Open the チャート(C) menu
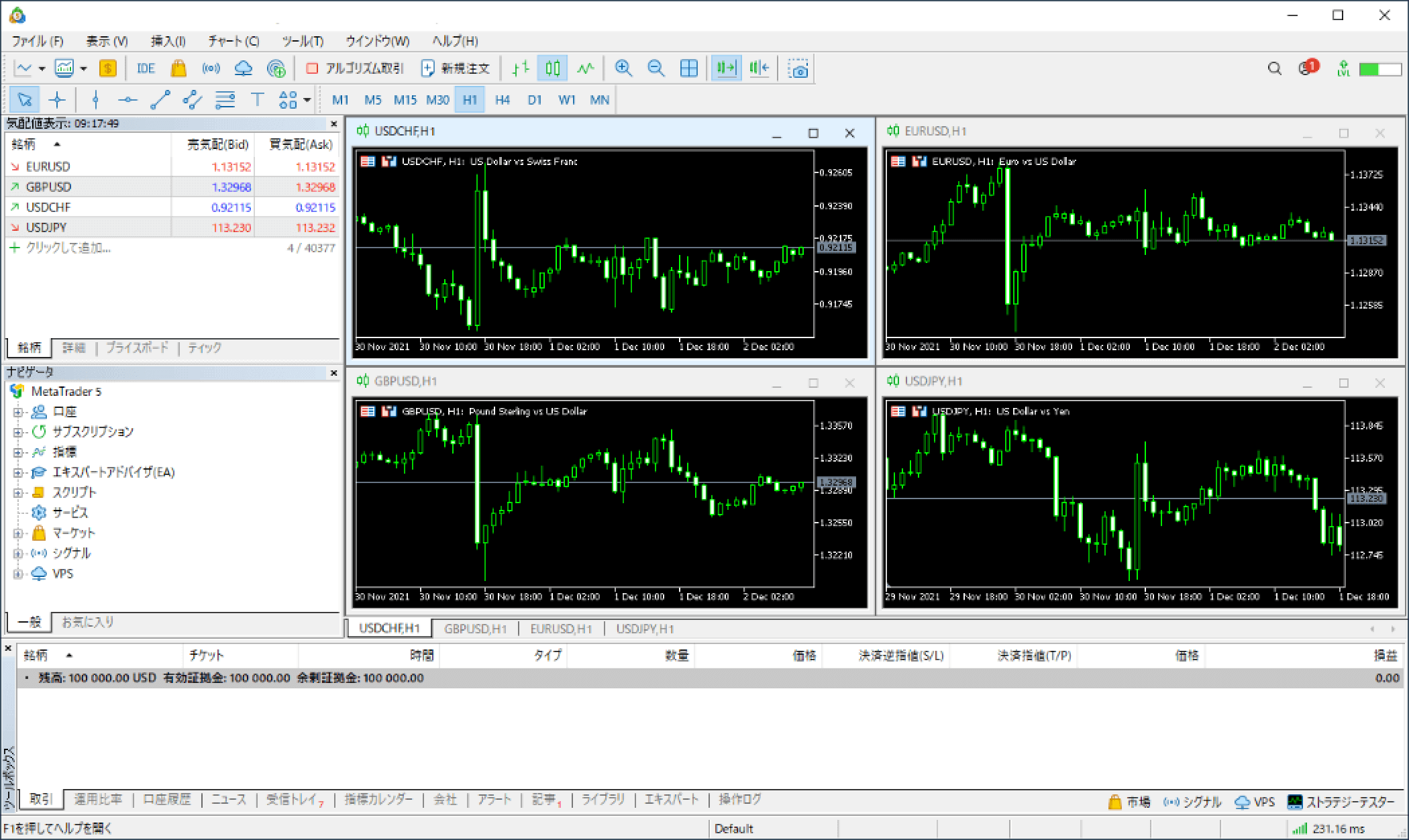Screen dimensions: 1409x840 coord(233,42)
